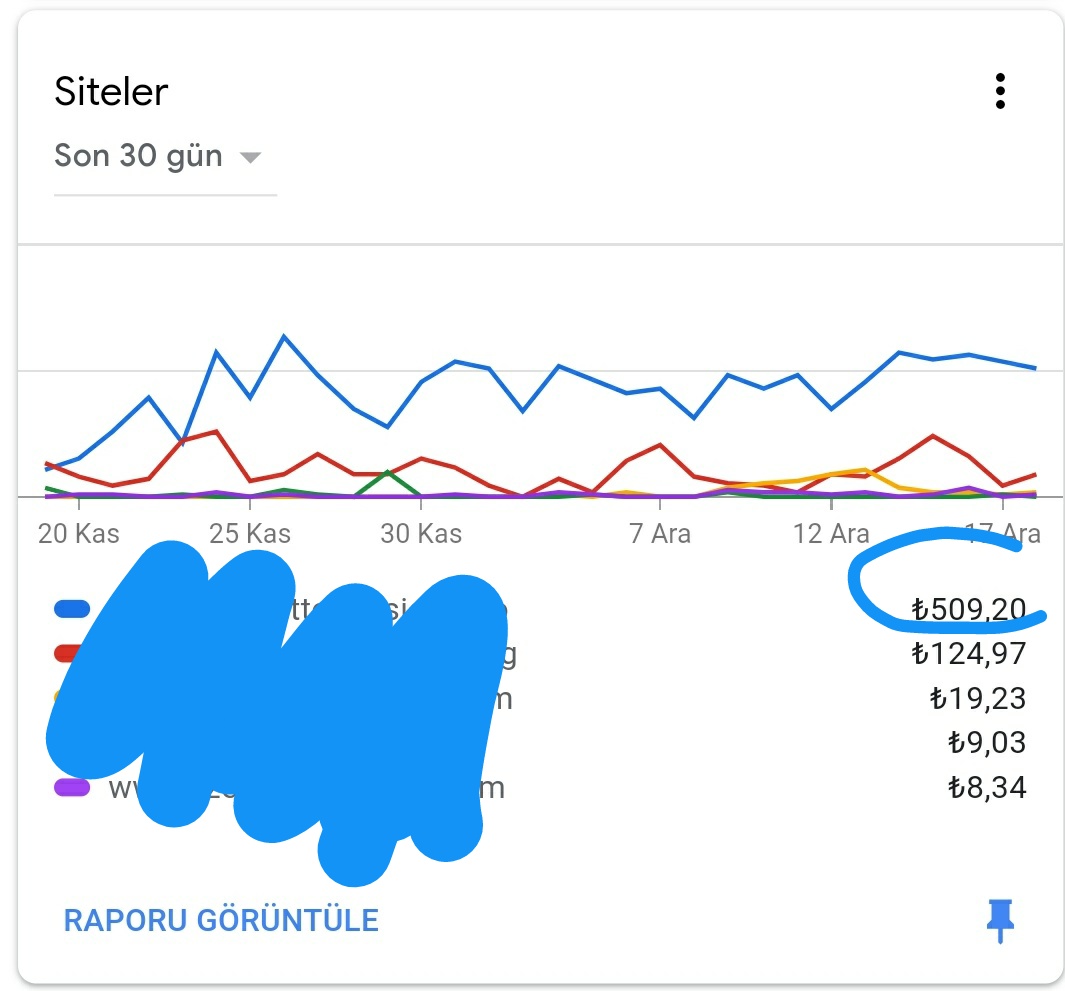Click the 7 Ara axis label

660,534
